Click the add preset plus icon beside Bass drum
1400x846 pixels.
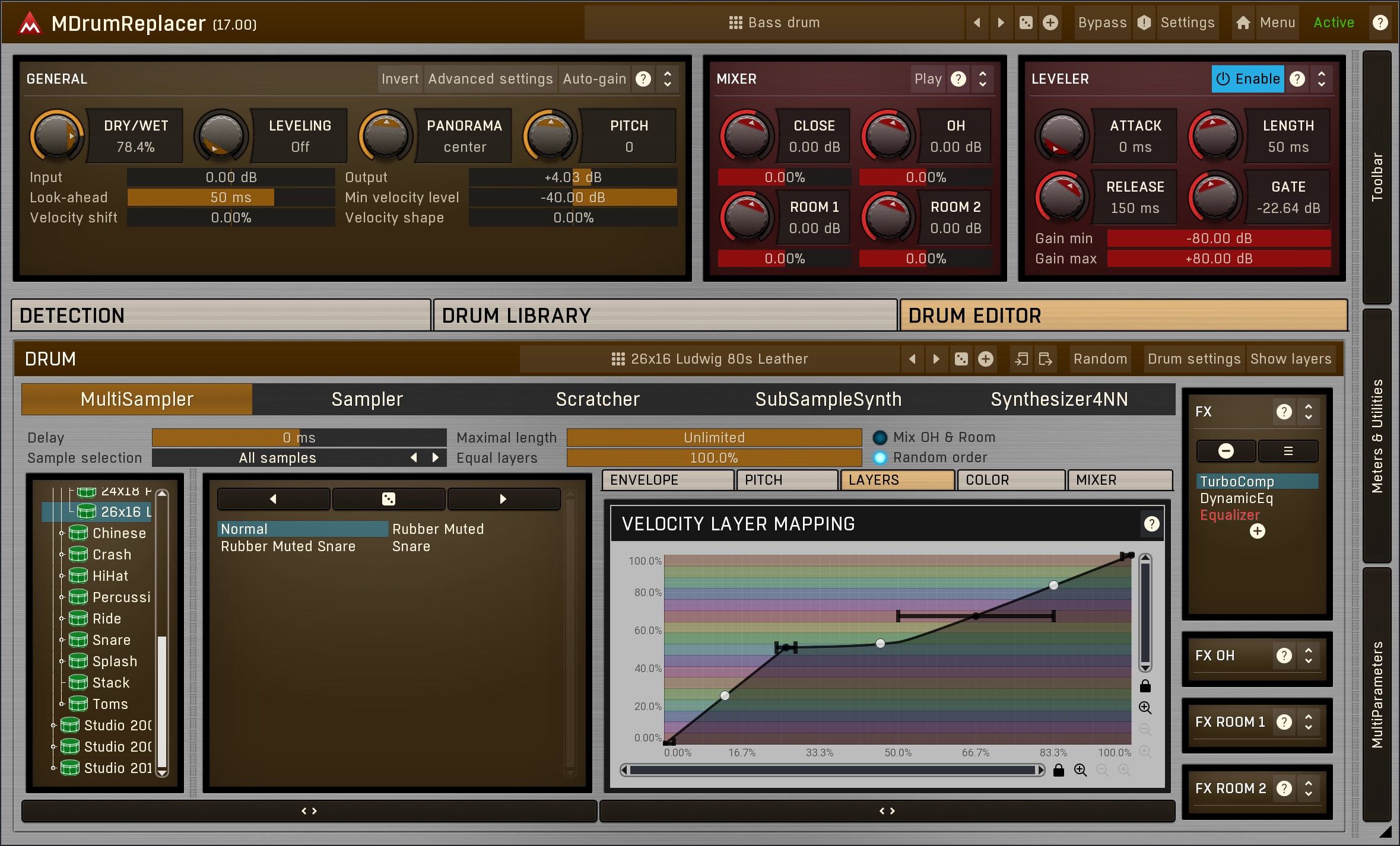pos(1050,23)
